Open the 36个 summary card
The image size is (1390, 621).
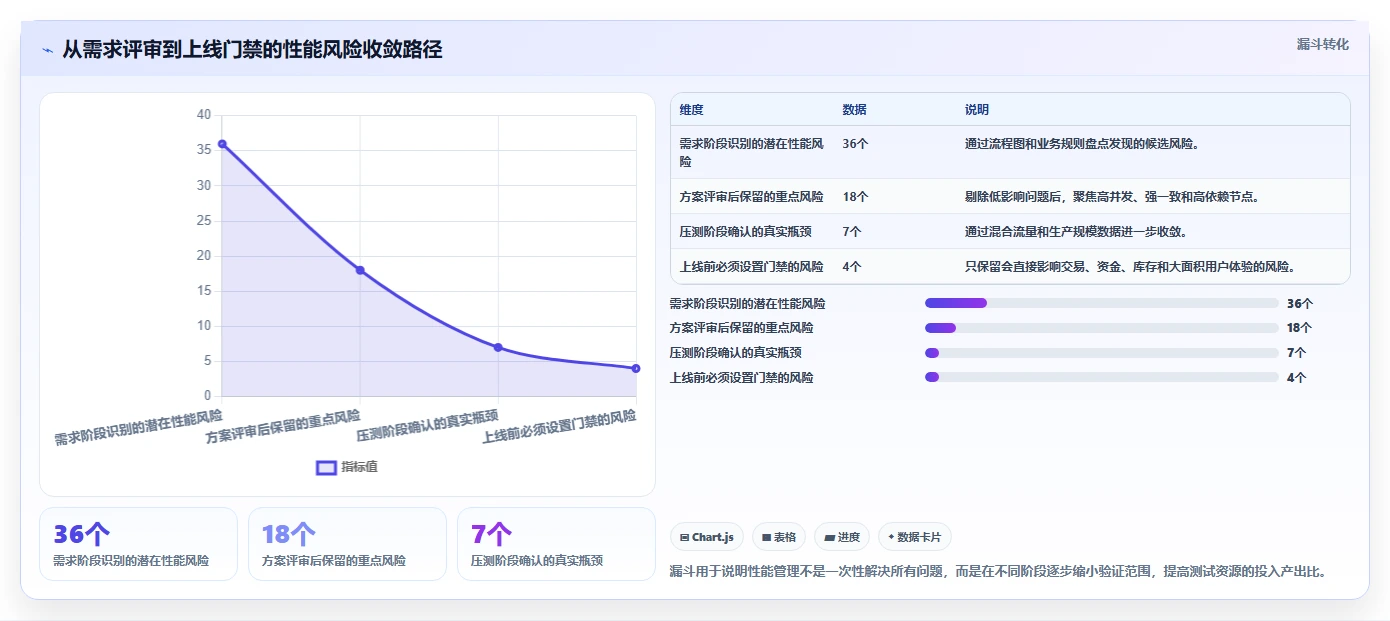coord(138,544)
